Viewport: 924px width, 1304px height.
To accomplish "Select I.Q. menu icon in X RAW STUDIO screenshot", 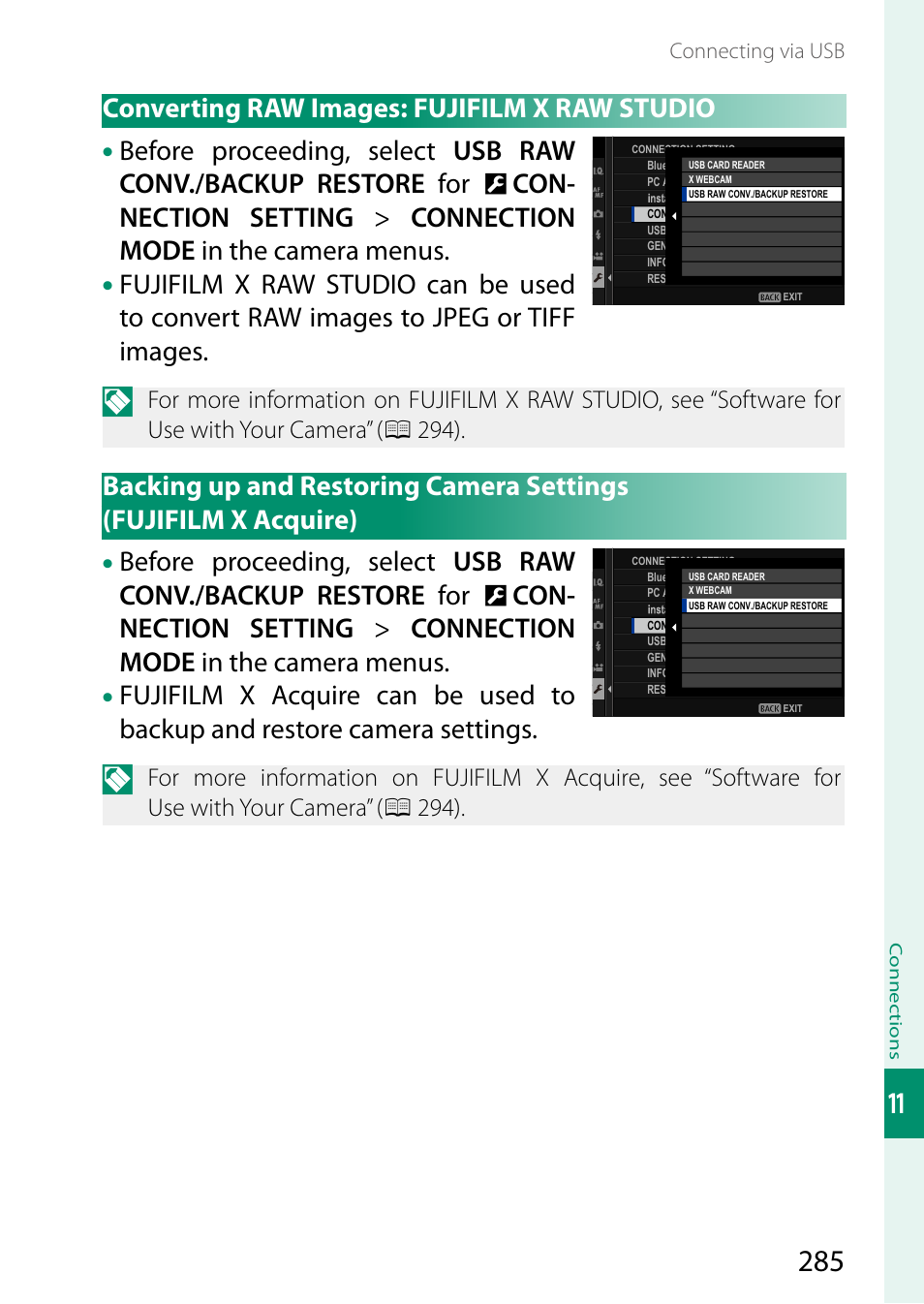I will tap(599, 171).
